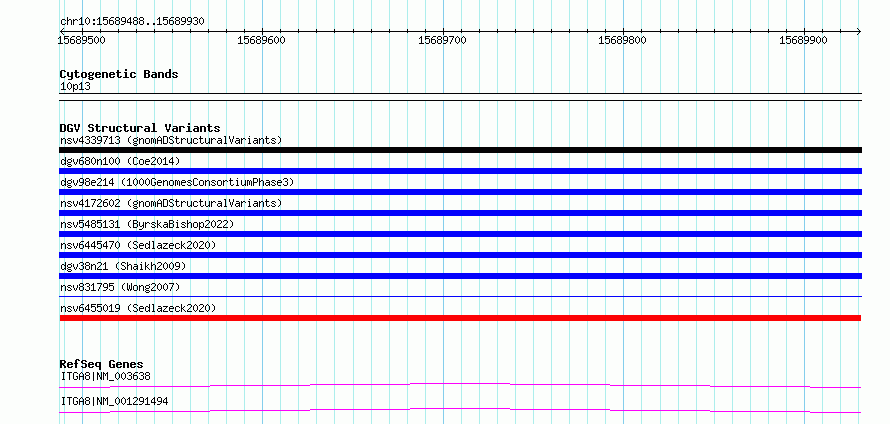
Task: Click the Cytogenetic Bands track heading
Action: [119, 74]
